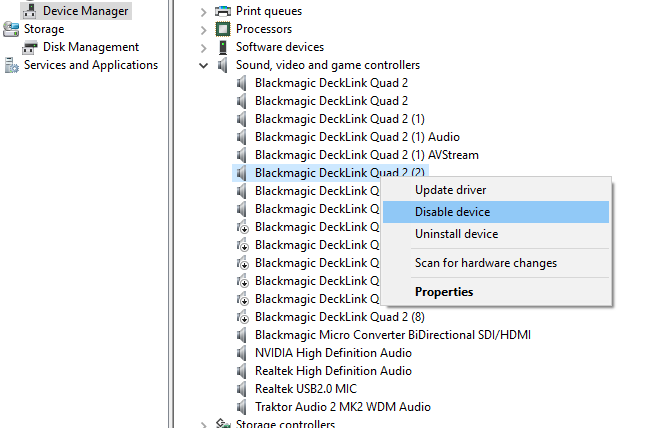645x428 pixels.
Task: Click the Processors chip icon
Action: tap(223, 29)
